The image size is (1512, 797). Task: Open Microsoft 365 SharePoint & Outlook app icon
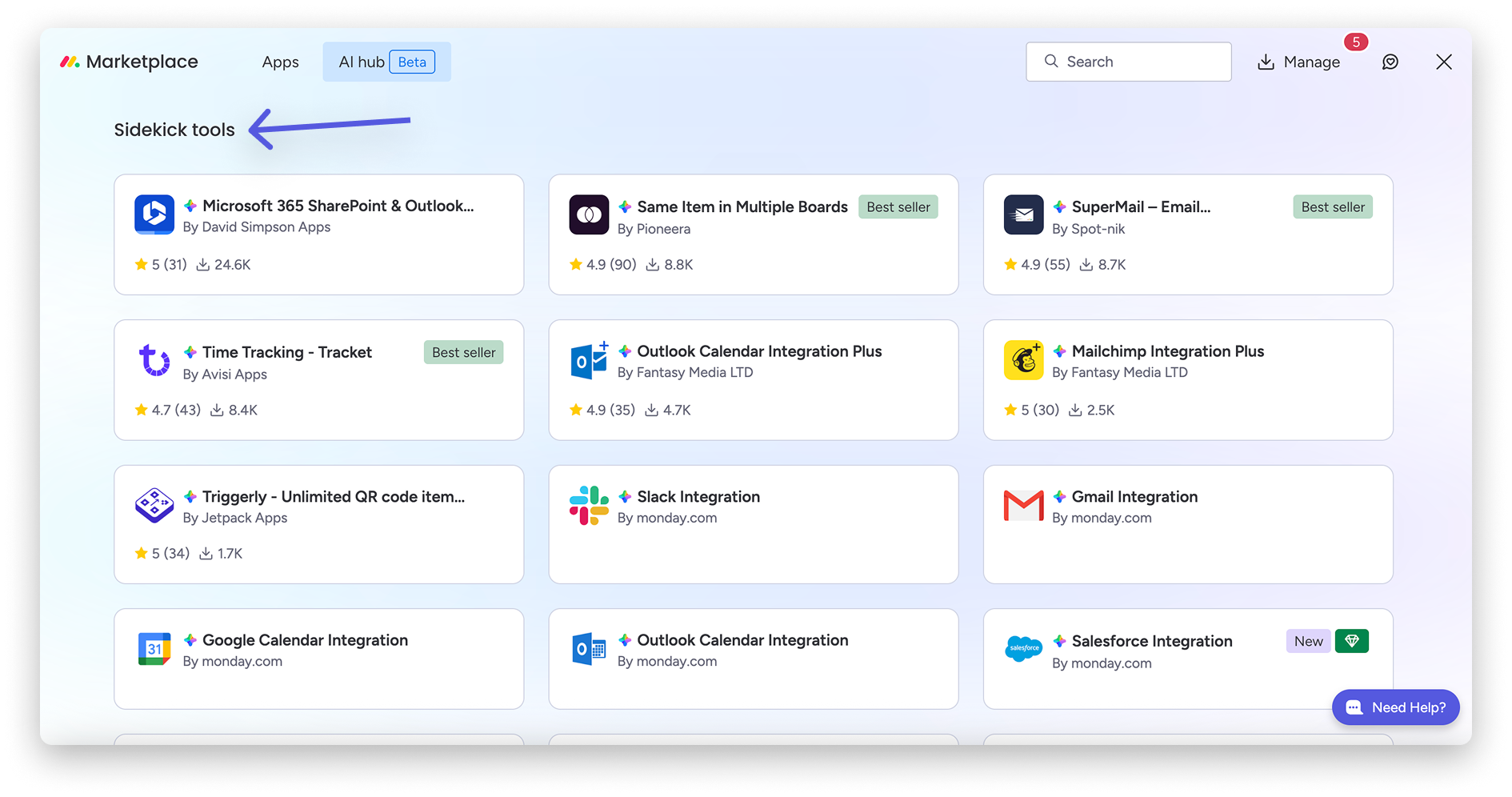(x=154, y=214)
